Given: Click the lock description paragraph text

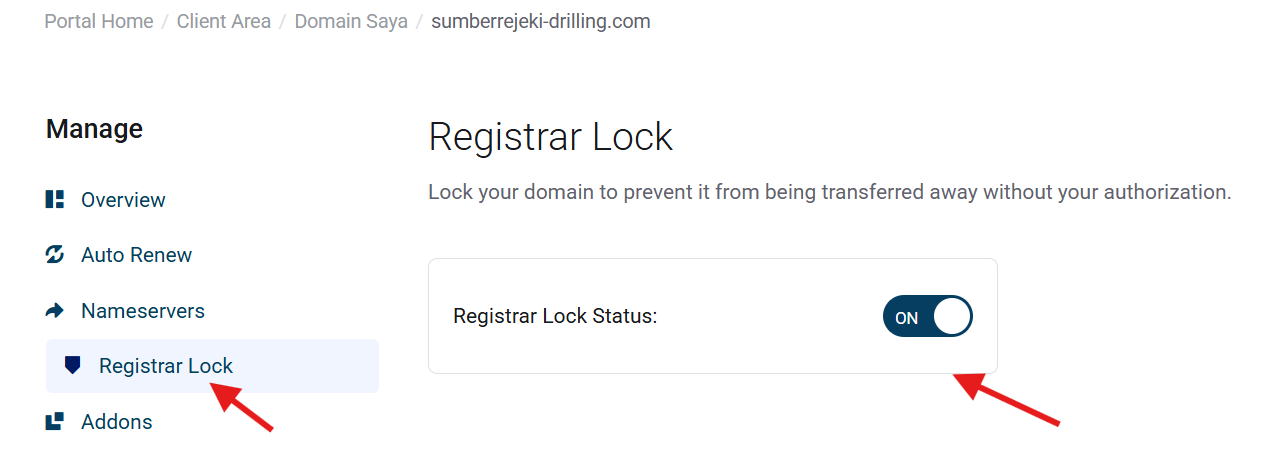Looking at the screenshot, I should pos(829,192).
